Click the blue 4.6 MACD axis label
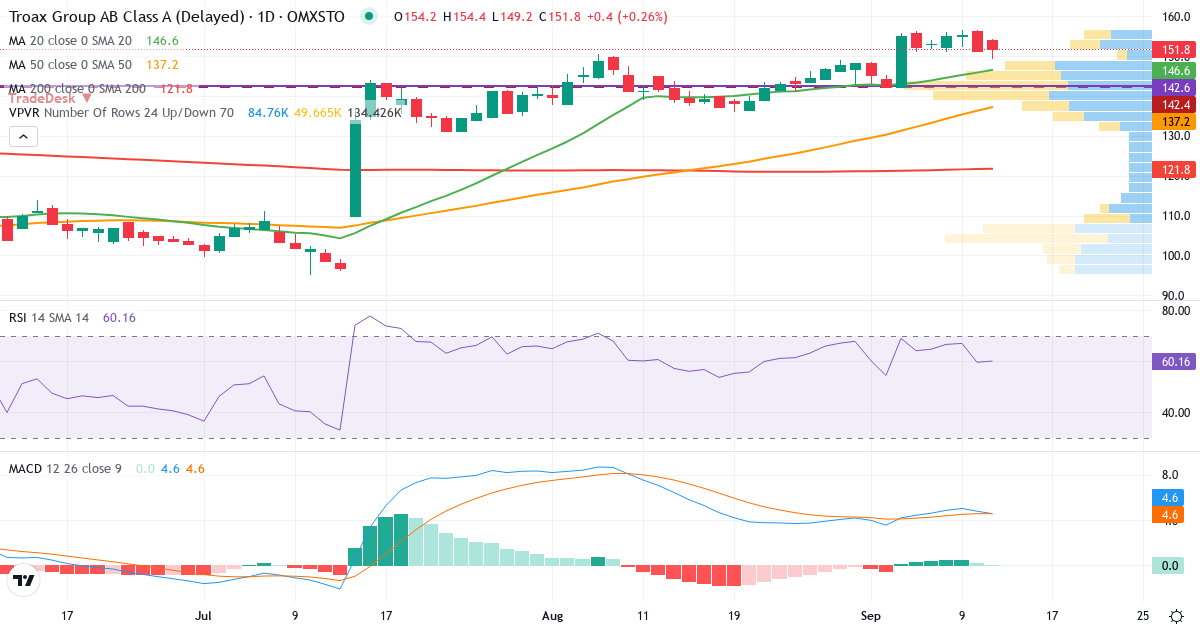Viewport: 1200px width, 630px height. (1168, 498)
